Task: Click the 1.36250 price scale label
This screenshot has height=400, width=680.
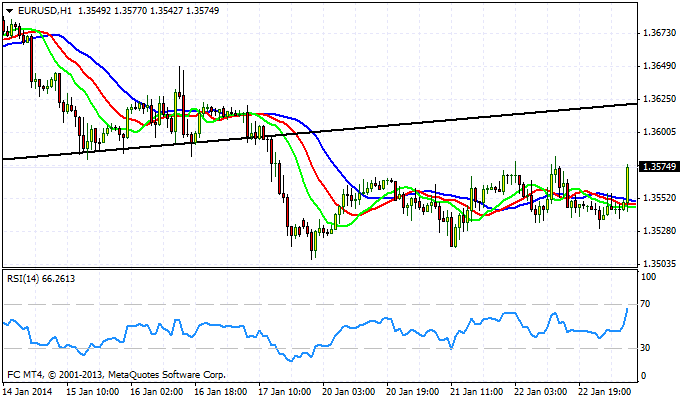Action: pyautogui.click(x=660, y=99)
